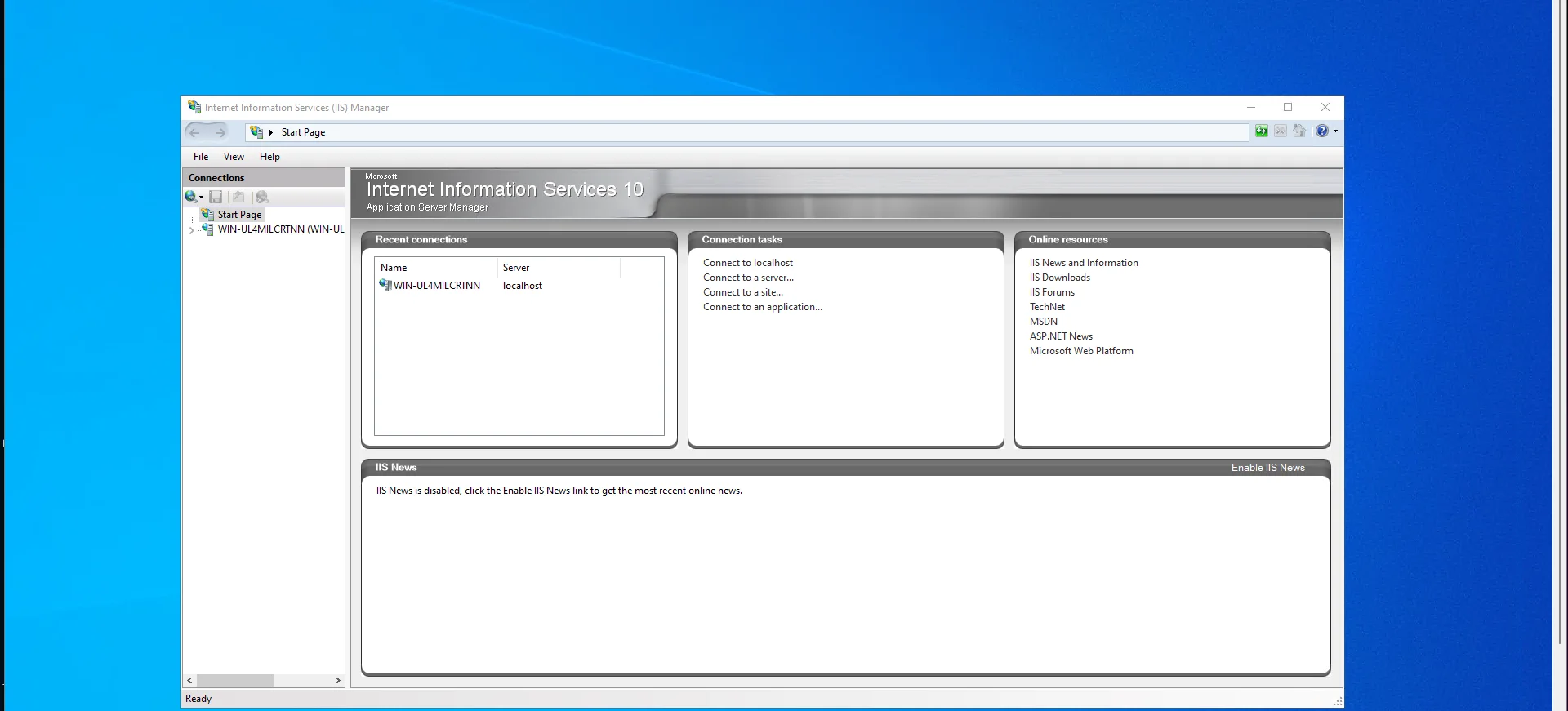Screen dimensions: 1568x711
Task: Click the Home icon in address bar
Action: [x=1299, y=131]
